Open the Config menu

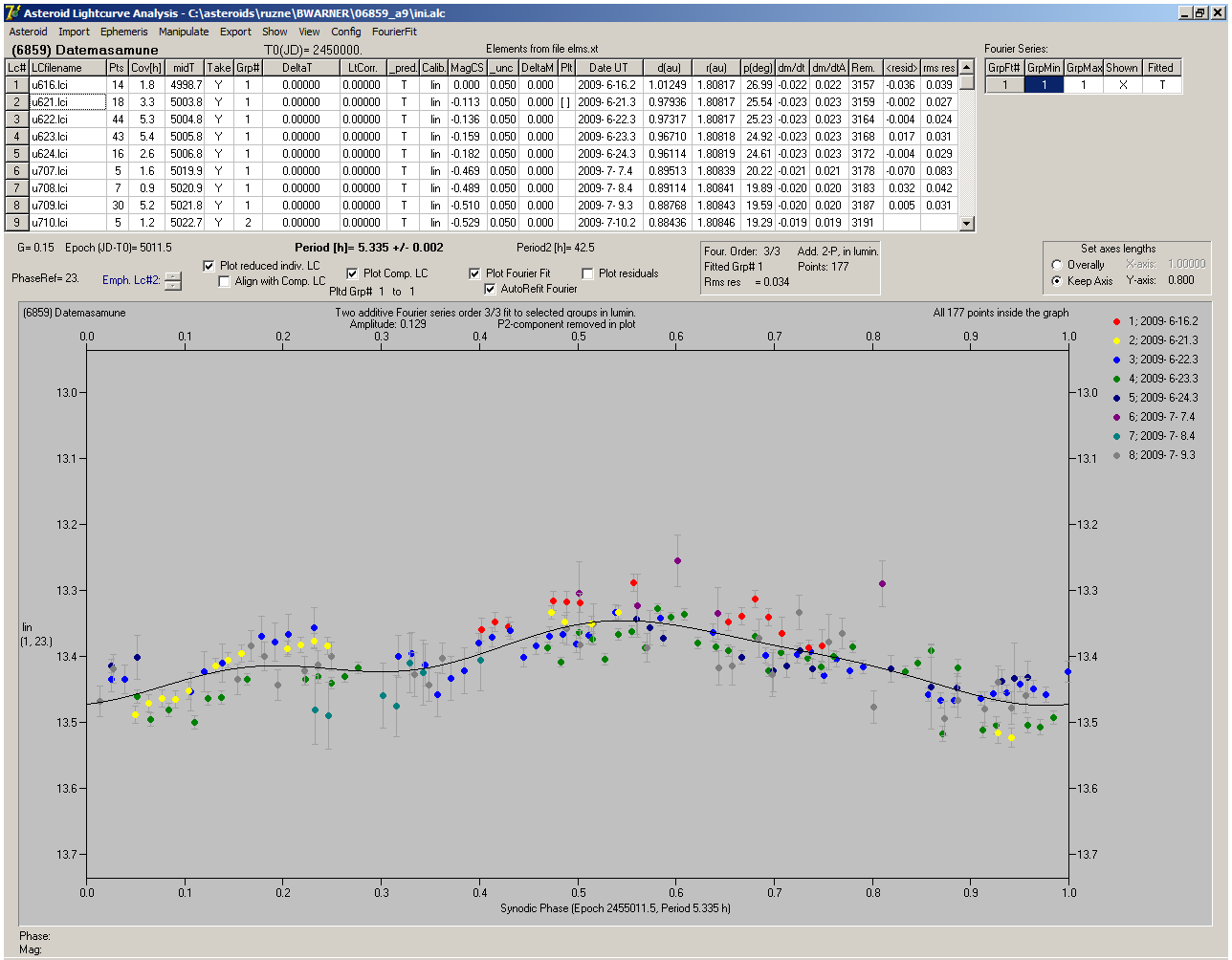click(x=346, y=32)
